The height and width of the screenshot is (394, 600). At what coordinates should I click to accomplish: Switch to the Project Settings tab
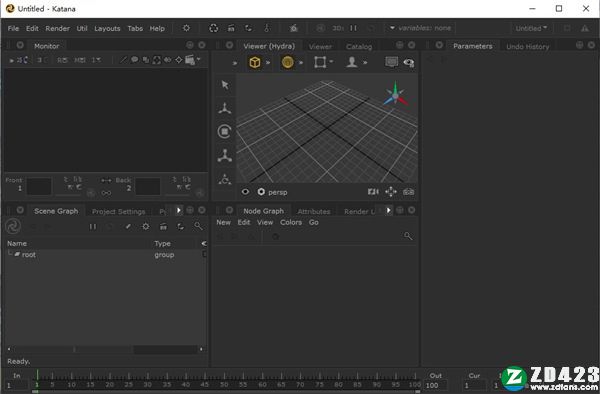pos(119,212)
